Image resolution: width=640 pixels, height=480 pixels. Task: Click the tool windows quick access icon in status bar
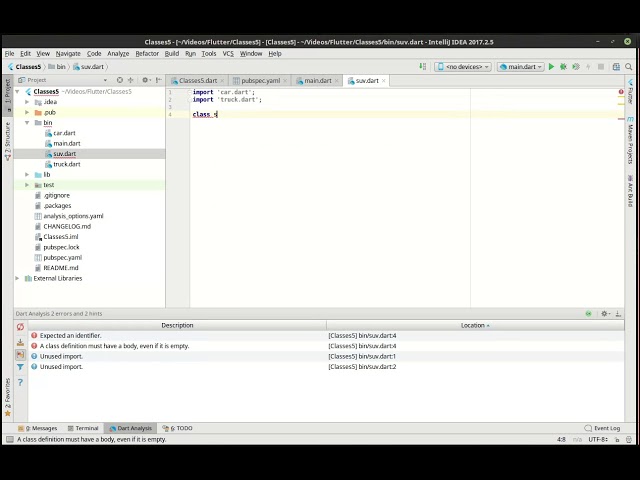[x=10, y=439]
